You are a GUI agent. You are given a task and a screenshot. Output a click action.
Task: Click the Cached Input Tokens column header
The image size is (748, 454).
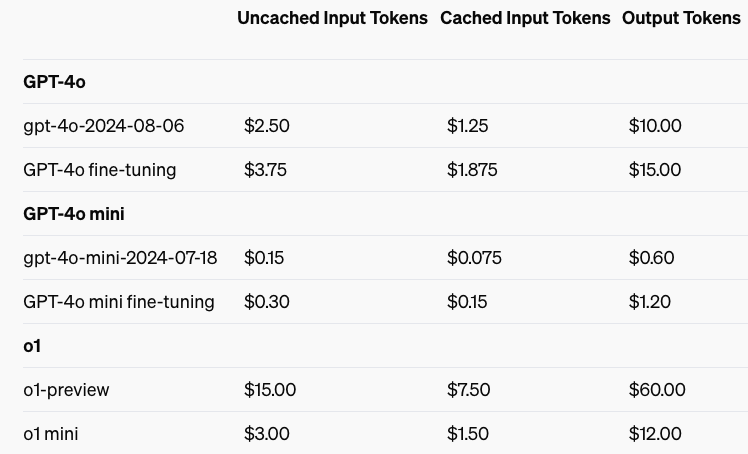pos(525,18)
